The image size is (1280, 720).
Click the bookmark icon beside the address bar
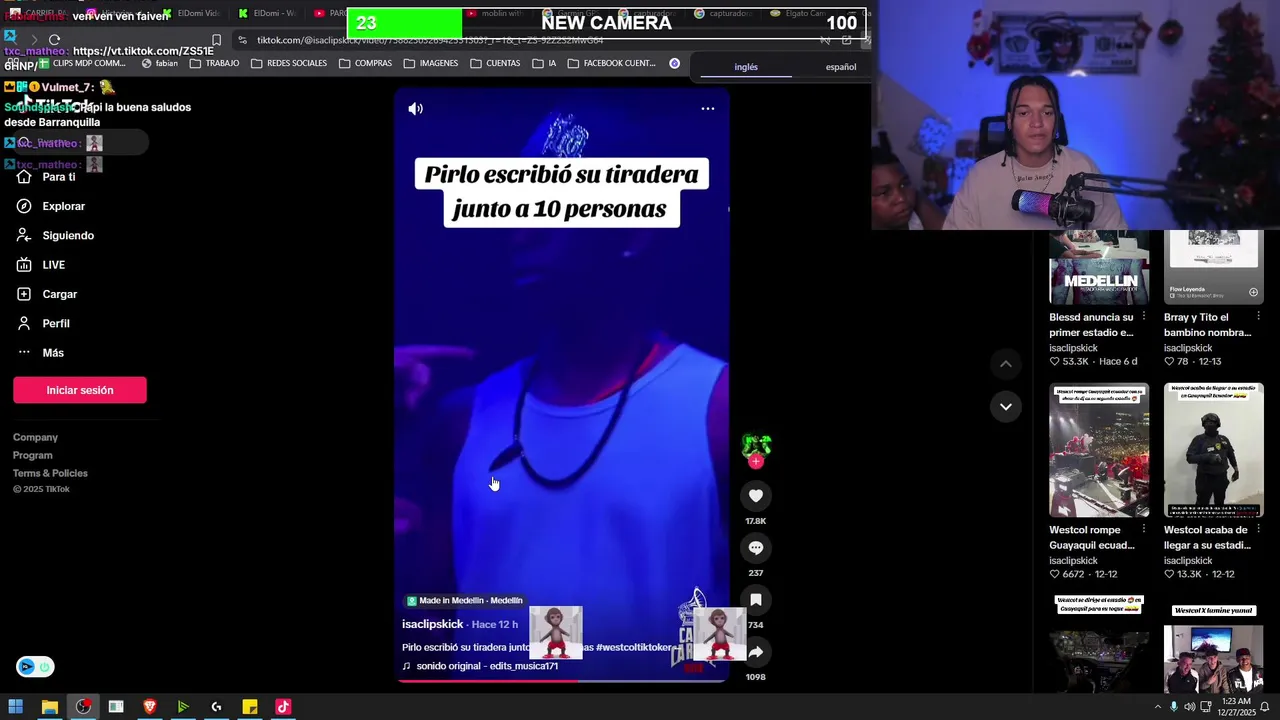[x=216, y=40]
